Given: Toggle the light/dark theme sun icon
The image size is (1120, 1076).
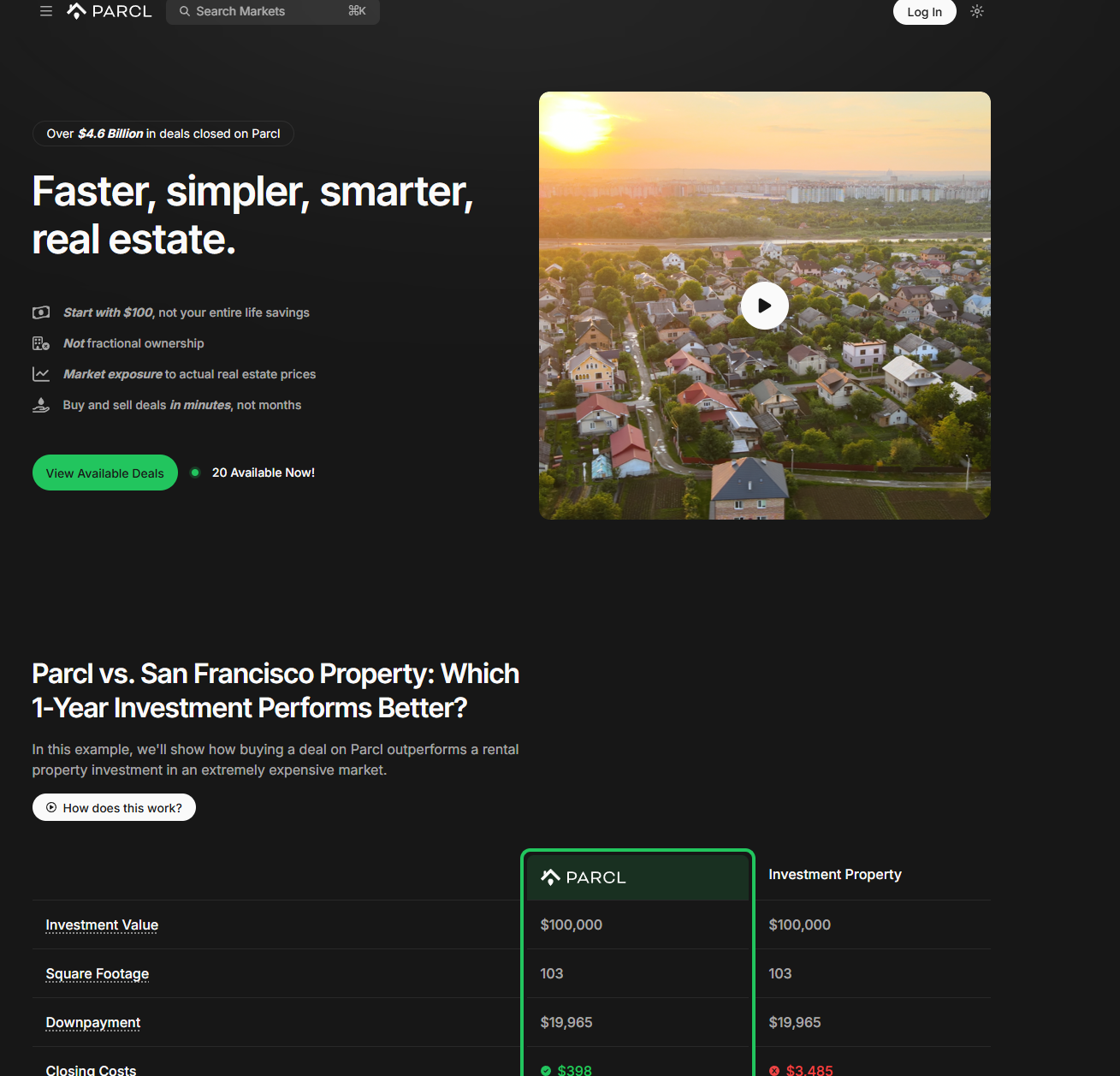Looking at the screenshot, I should (977, 11).
